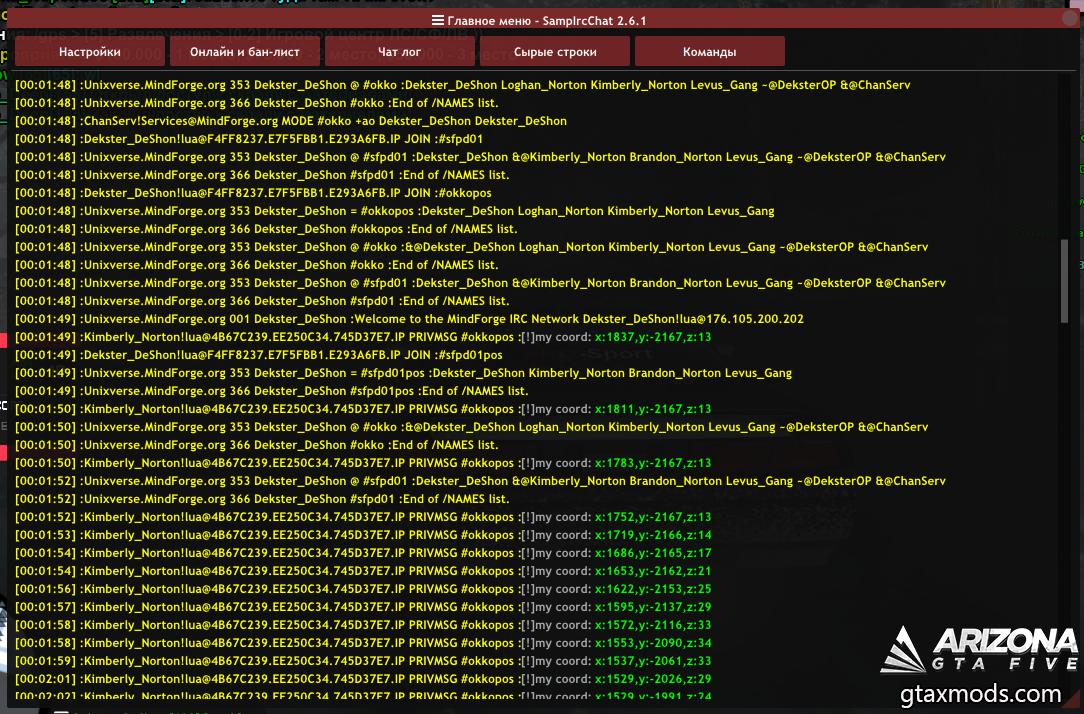Select the coordinate message x:1837,y:-2167,z:13

[x=363, y=337]
